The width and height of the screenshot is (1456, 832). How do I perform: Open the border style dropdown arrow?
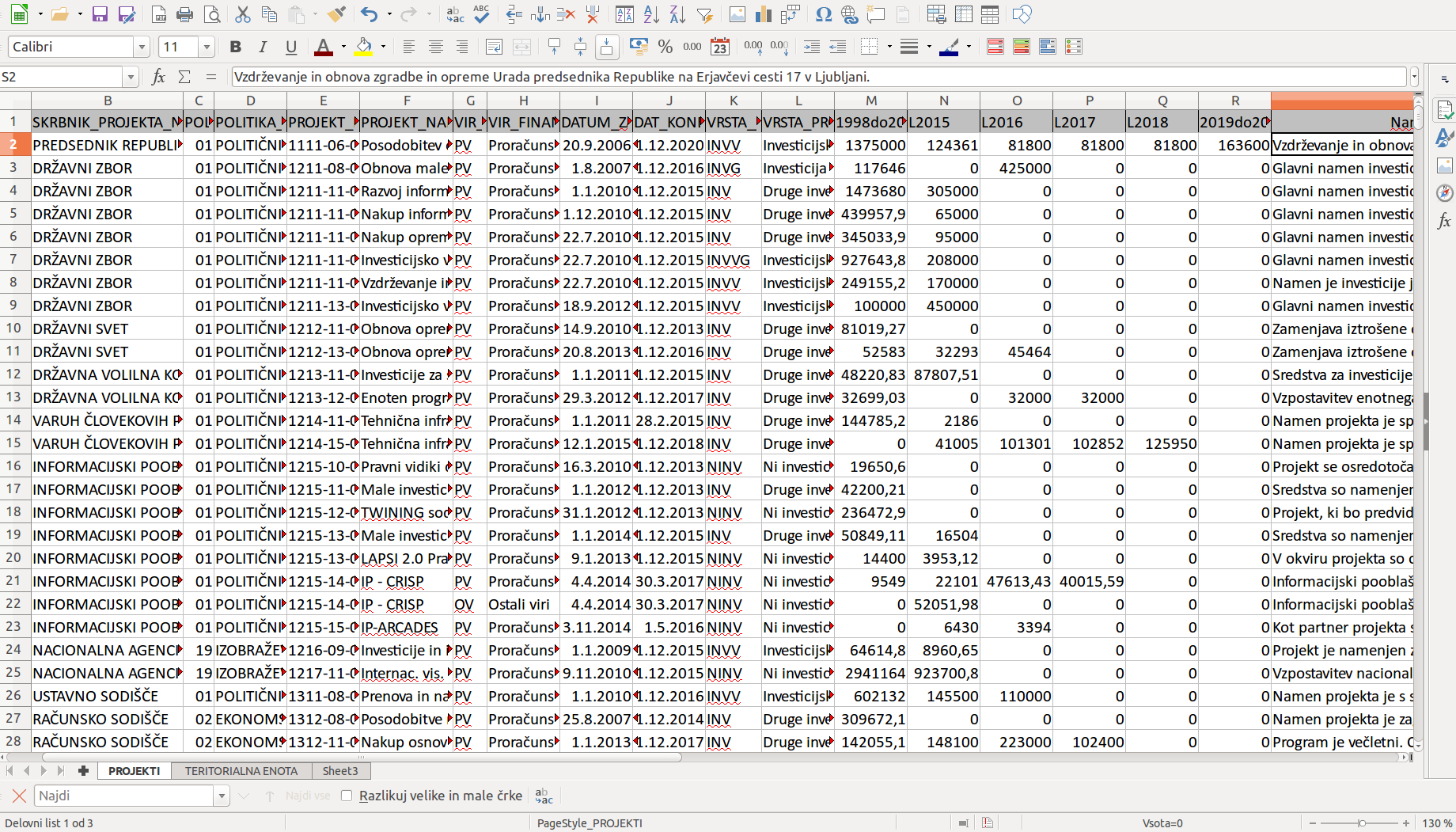coord(929,47)
